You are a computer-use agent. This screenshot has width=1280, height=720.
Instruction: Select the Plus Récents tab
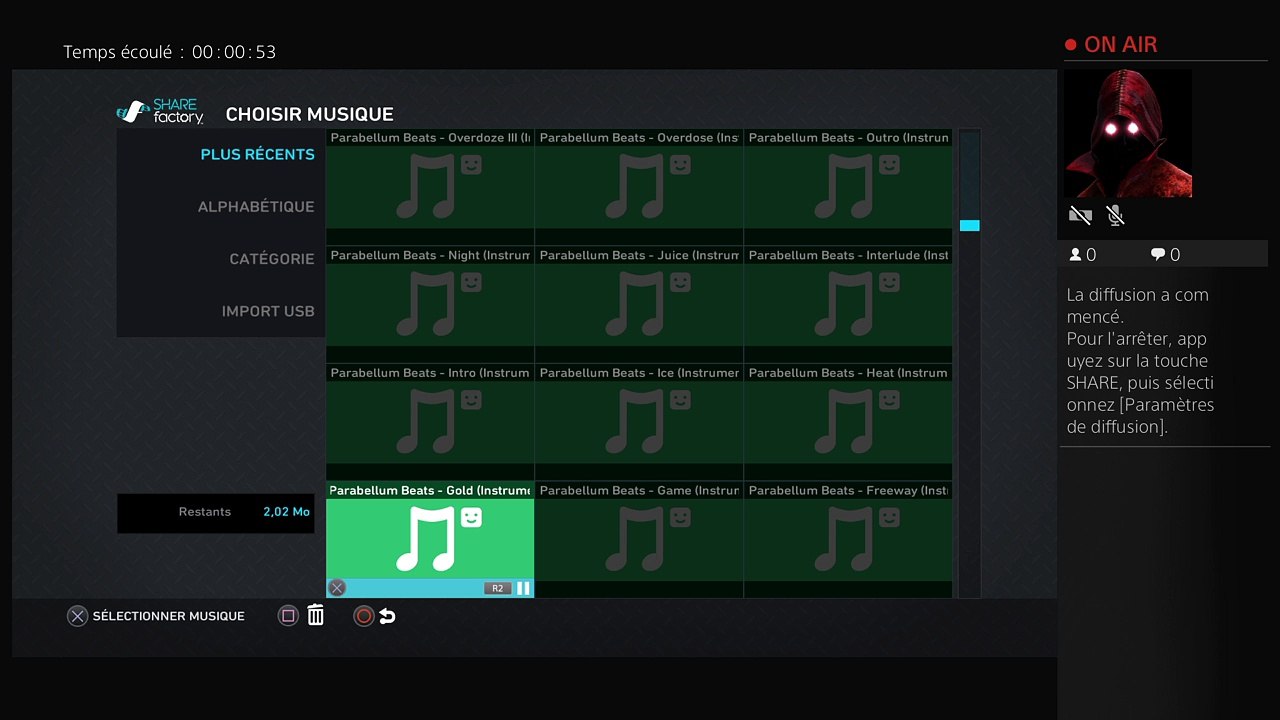tap(257, 154)
